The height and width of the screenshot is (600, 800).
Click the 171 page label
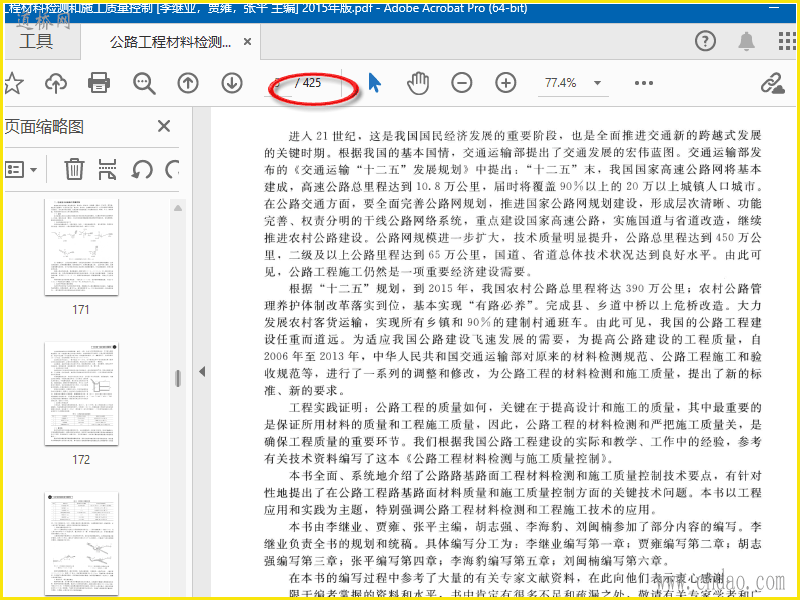(81, 310)
